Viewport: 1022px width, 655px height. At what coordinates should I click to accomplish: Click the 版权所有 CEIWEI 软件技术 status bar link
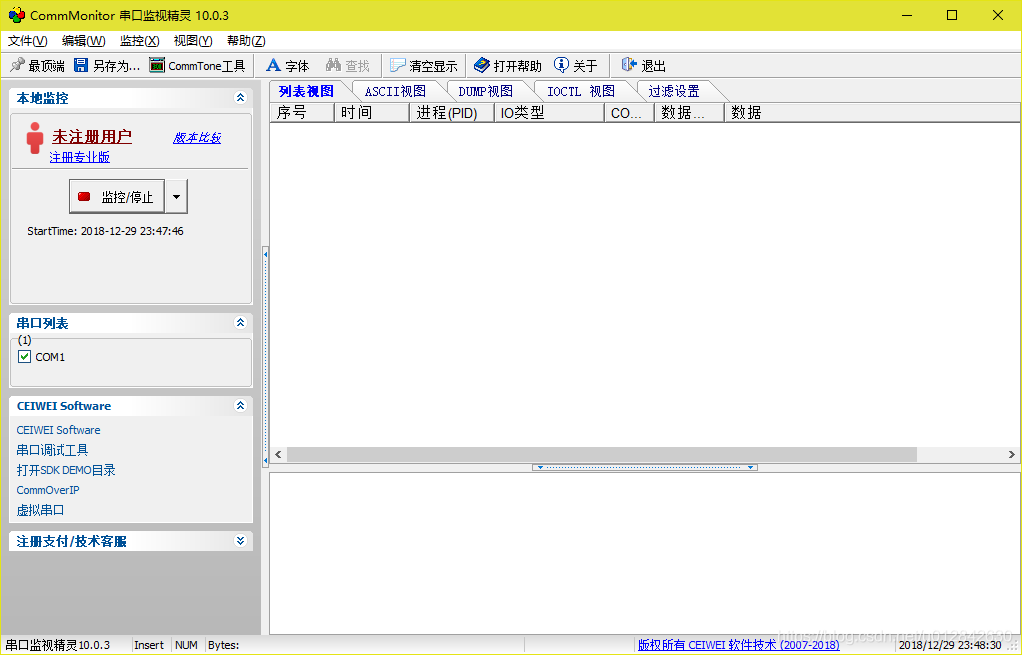point(738,645)
